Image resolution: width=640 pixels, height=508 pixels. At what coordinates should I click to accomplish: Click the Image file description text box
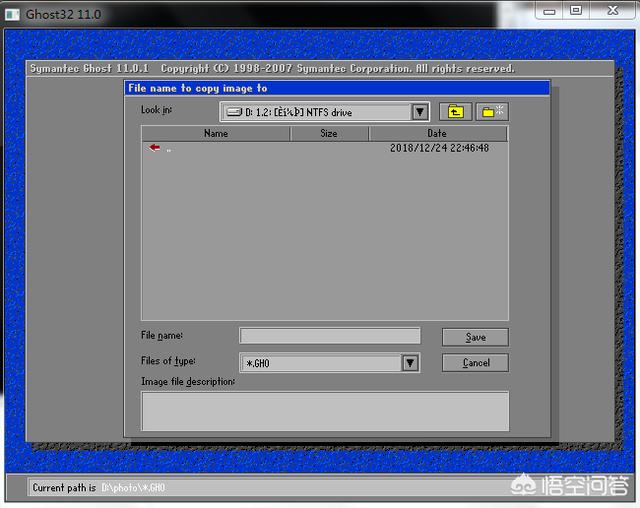(x=325, y=411)
